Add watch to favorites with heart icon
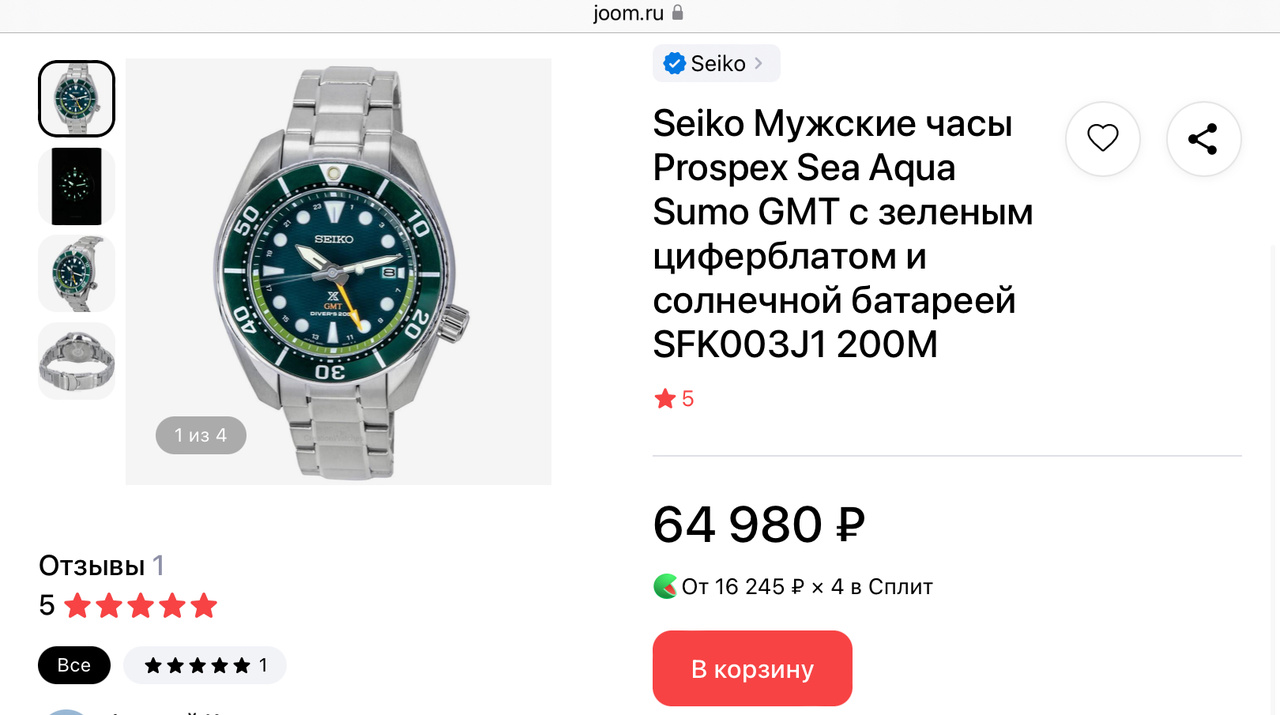 coord(1103,139)
